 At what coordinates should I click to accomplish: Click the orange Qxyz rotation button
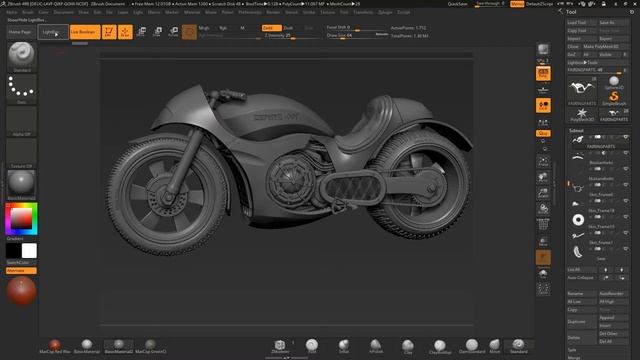543,133
